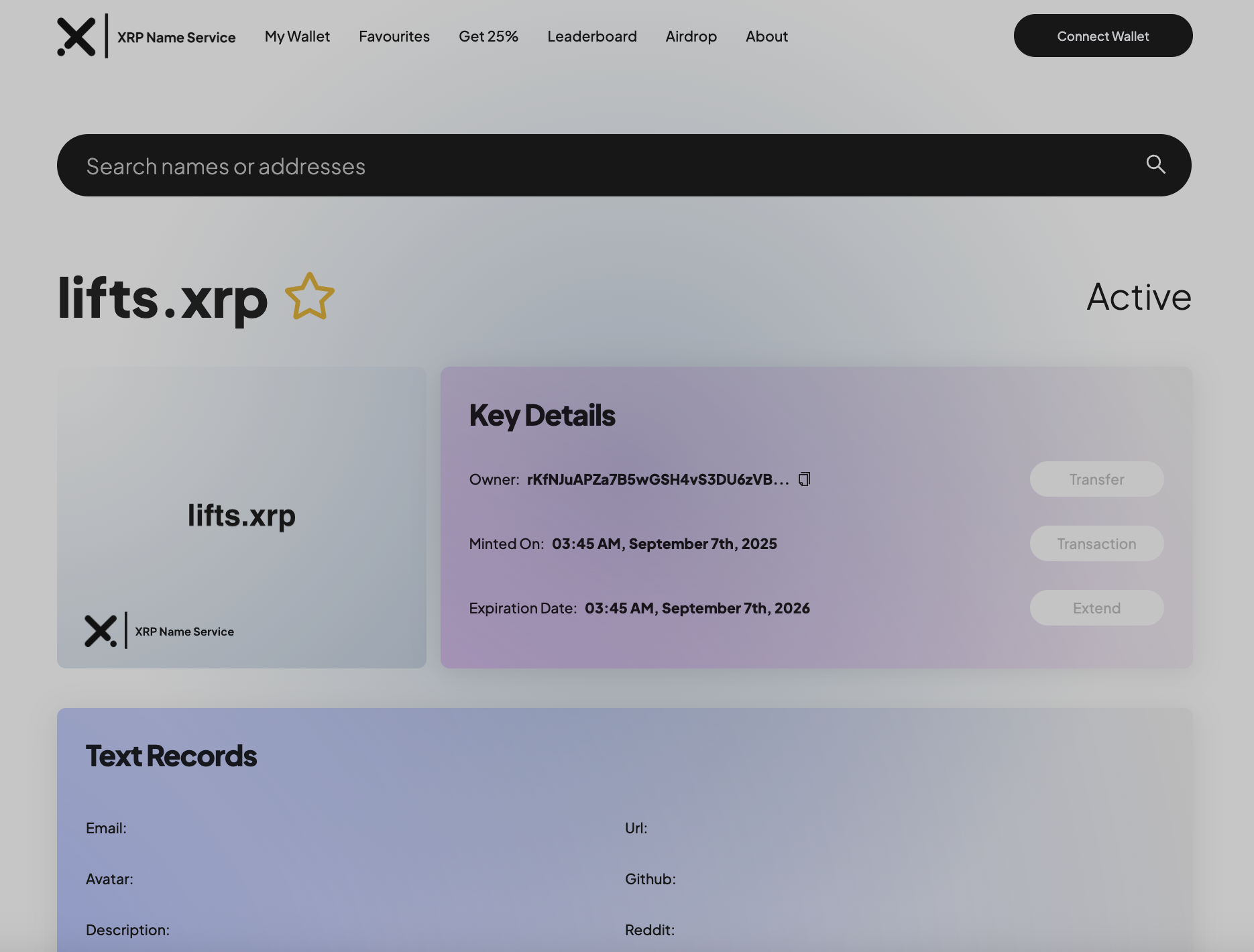Favorite lifts.xrp by clicking the star
This screenshot has width=1254, height=952.
tap(308, 296)
